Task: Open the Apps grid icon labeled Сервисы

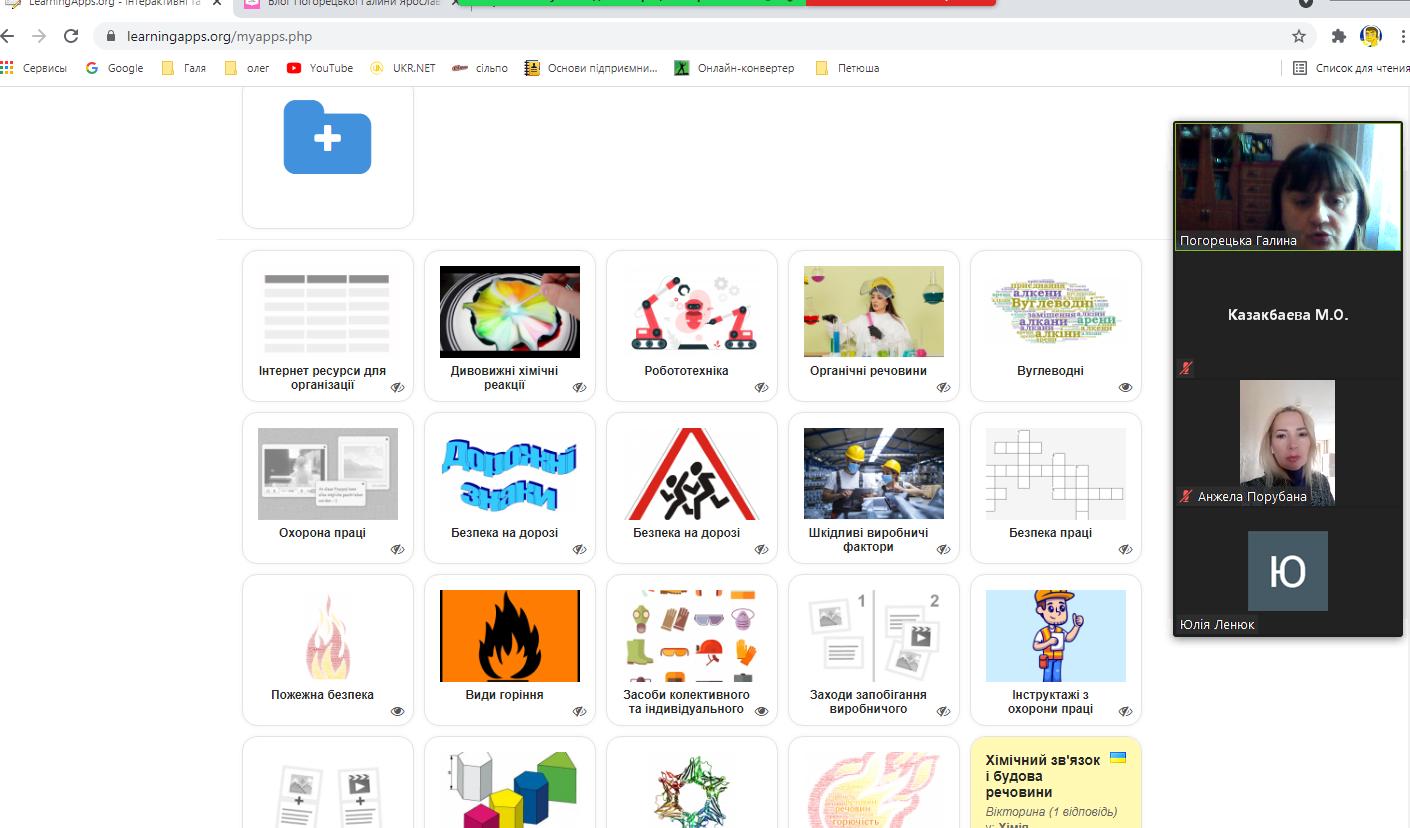Action: click(x=8, y=68)
